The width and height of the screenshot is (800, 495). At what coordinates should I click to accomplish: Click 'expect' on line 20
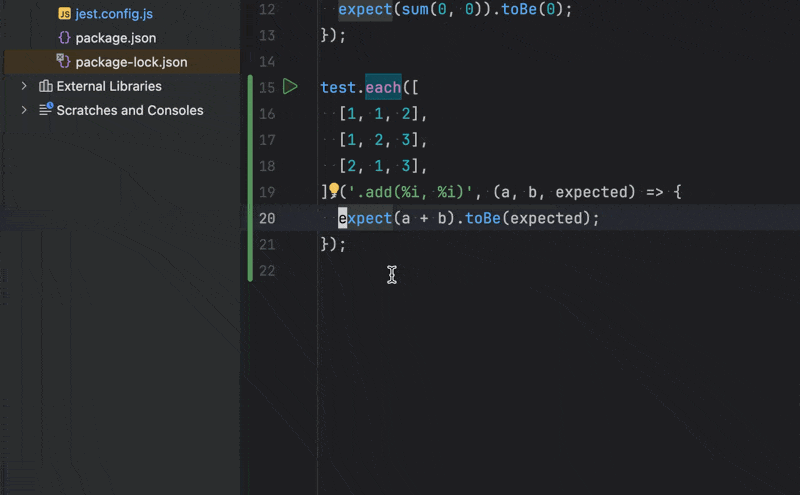click(365, 218)
